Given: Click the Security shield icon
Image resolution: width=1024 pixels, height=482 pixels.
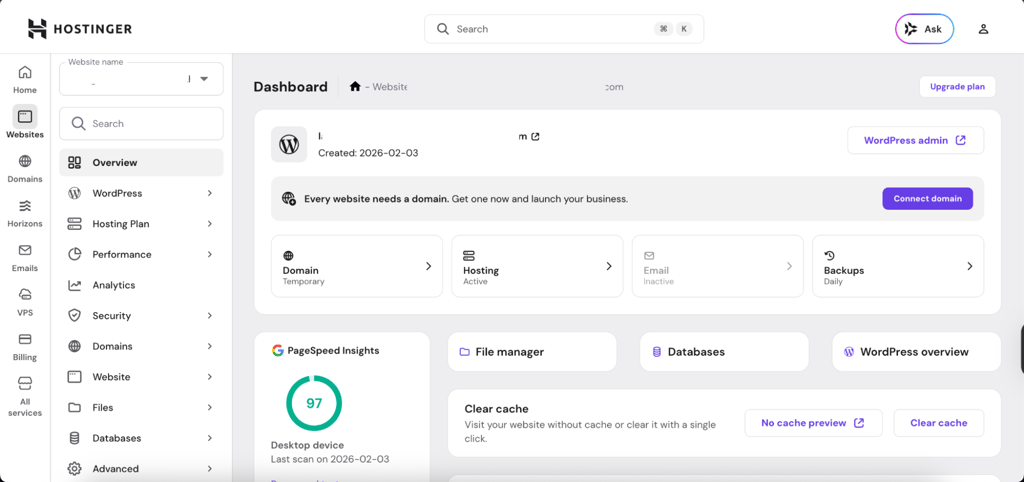Looking at the screenshot, I should click(x=74, y=316).
